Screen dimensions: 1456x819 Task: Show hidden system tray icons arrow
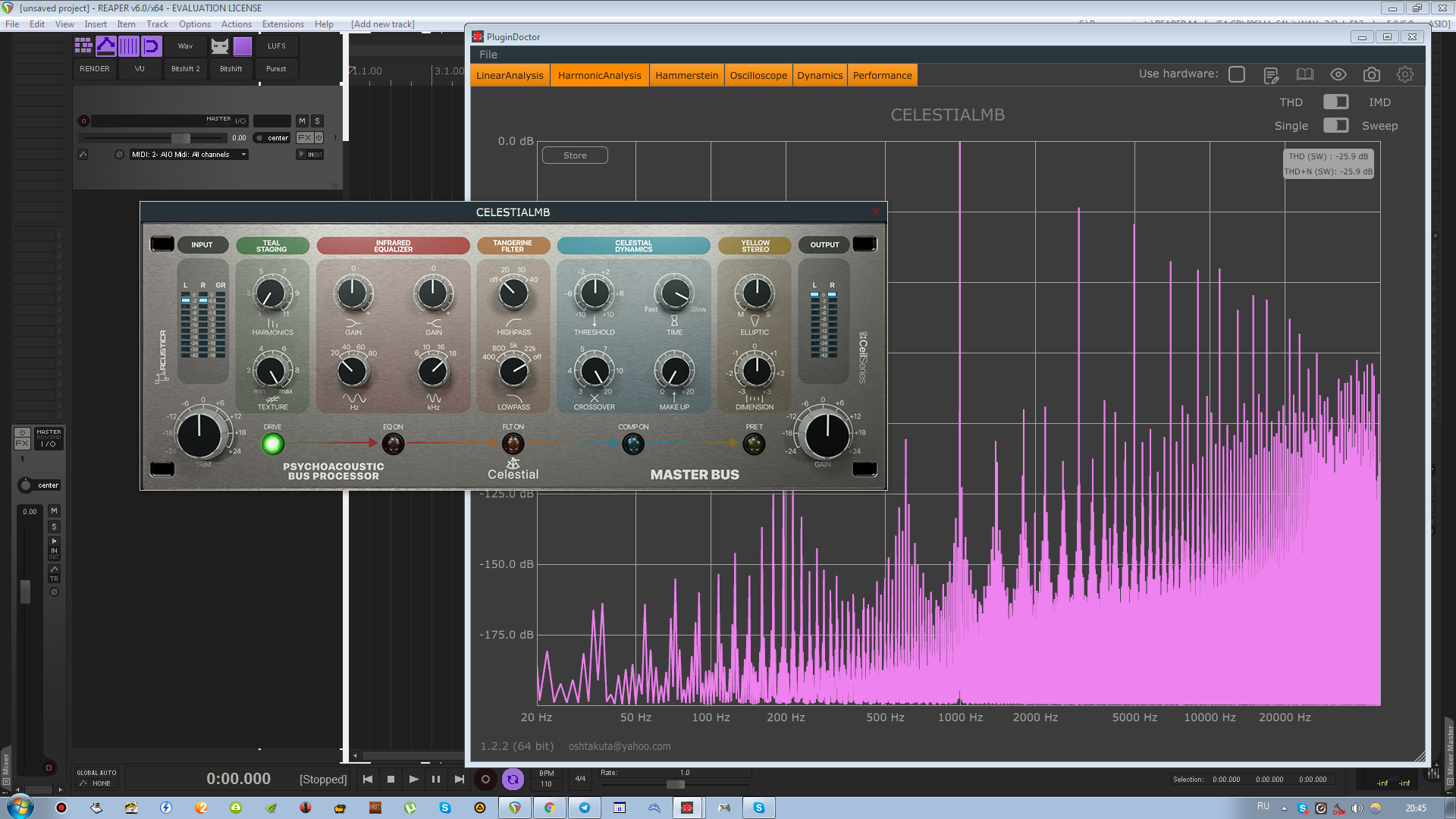click(1284, 808)
